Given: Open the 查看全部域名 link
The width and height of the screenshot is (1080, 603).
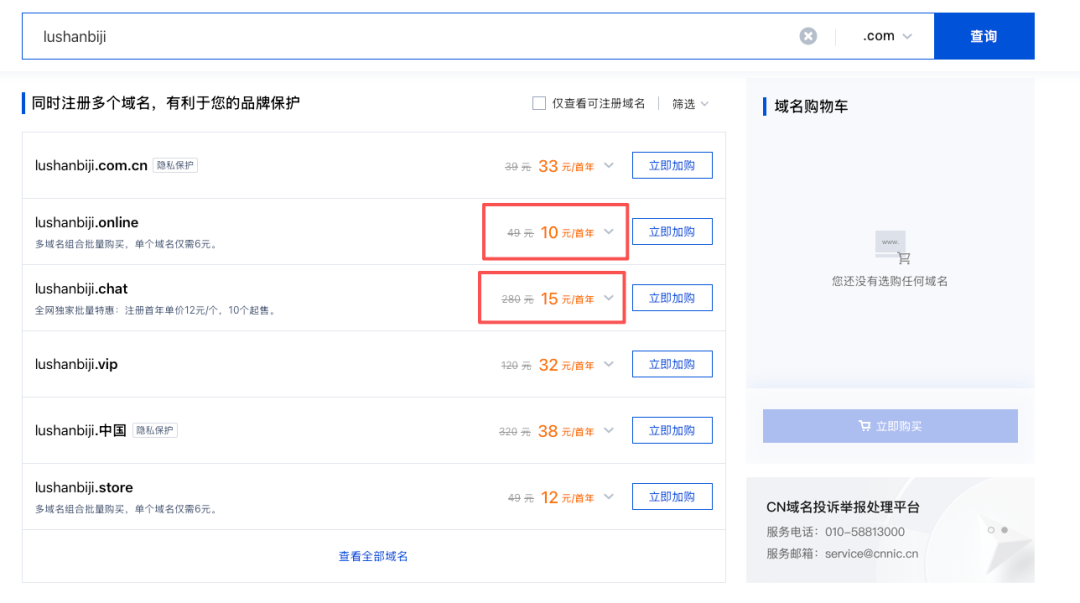Looking at the screenshot, I should 373,556.
